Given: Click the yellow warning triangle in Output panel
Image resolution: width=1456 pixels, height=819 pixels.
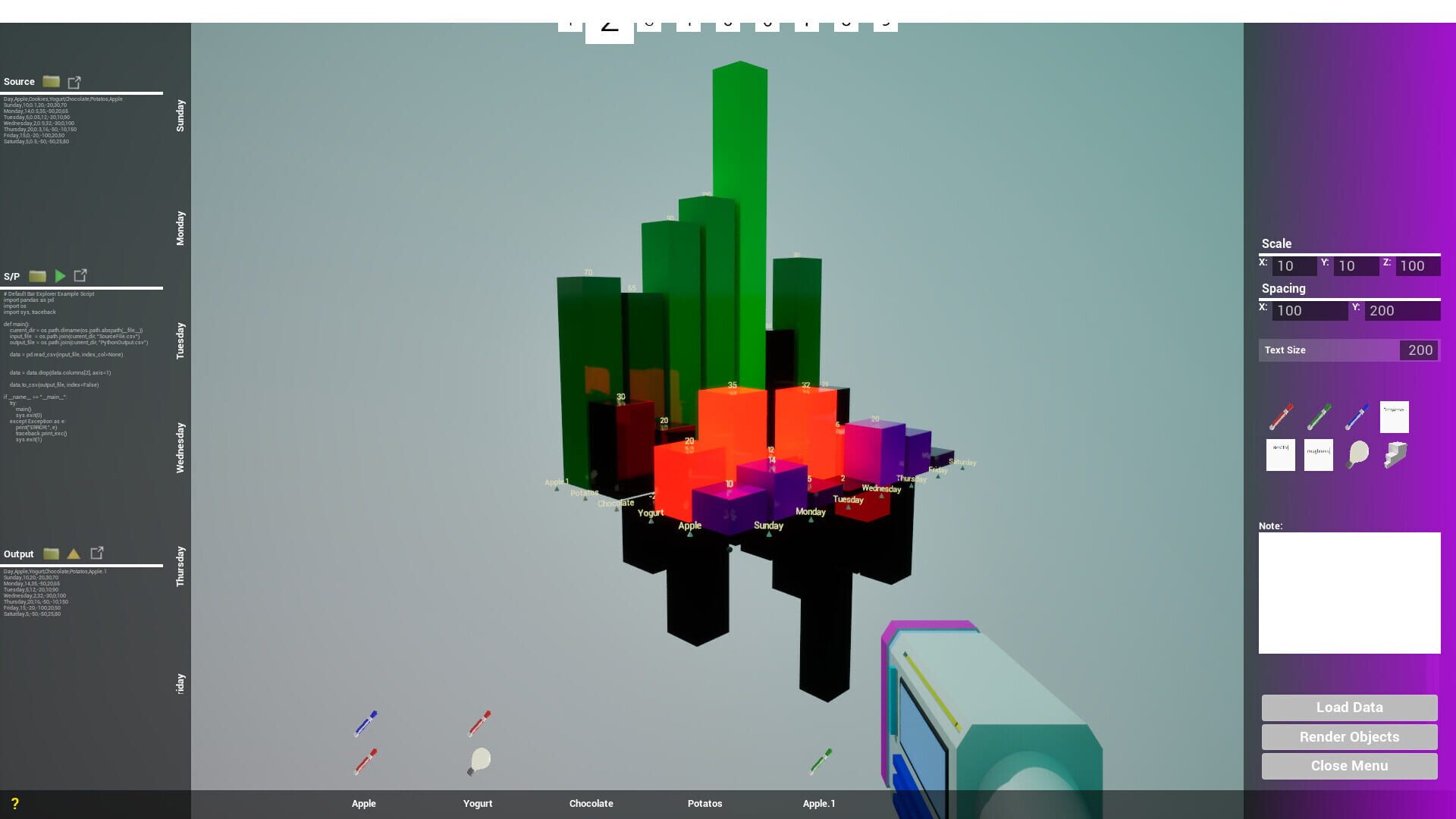Looking at the screenshot, I should (73, 554).
